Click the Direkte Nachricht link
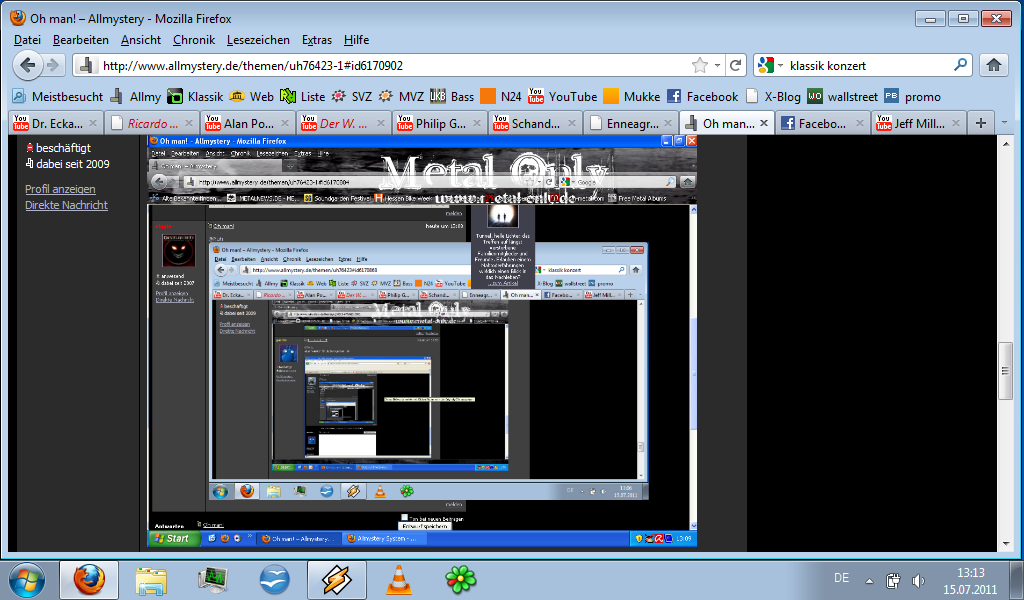Viewport: 1024px width, 600px height. pos(67,205)
